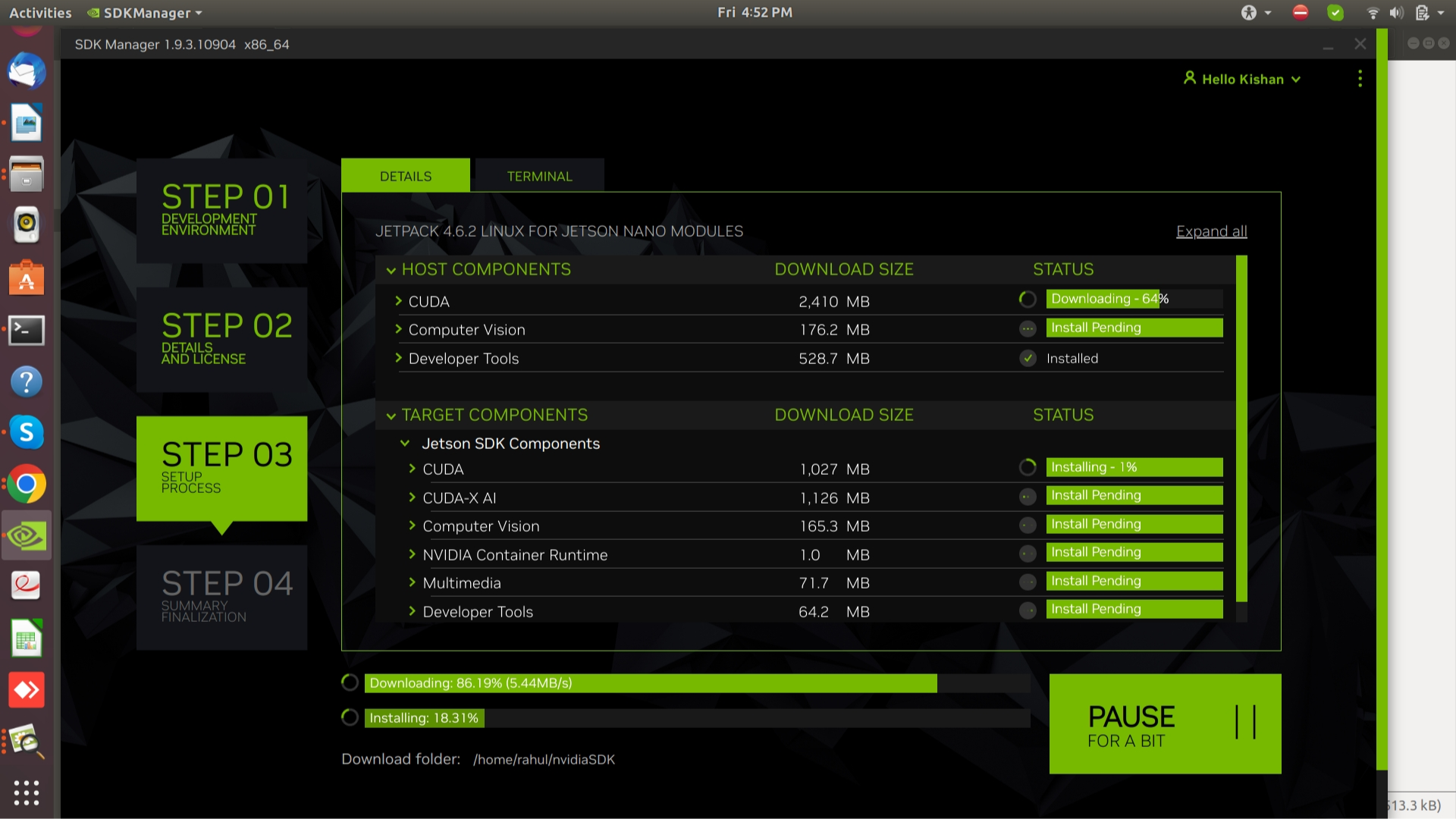Click the user account icon beside Hello Kishan
1456x819 pixels.
coord(1189,78)
